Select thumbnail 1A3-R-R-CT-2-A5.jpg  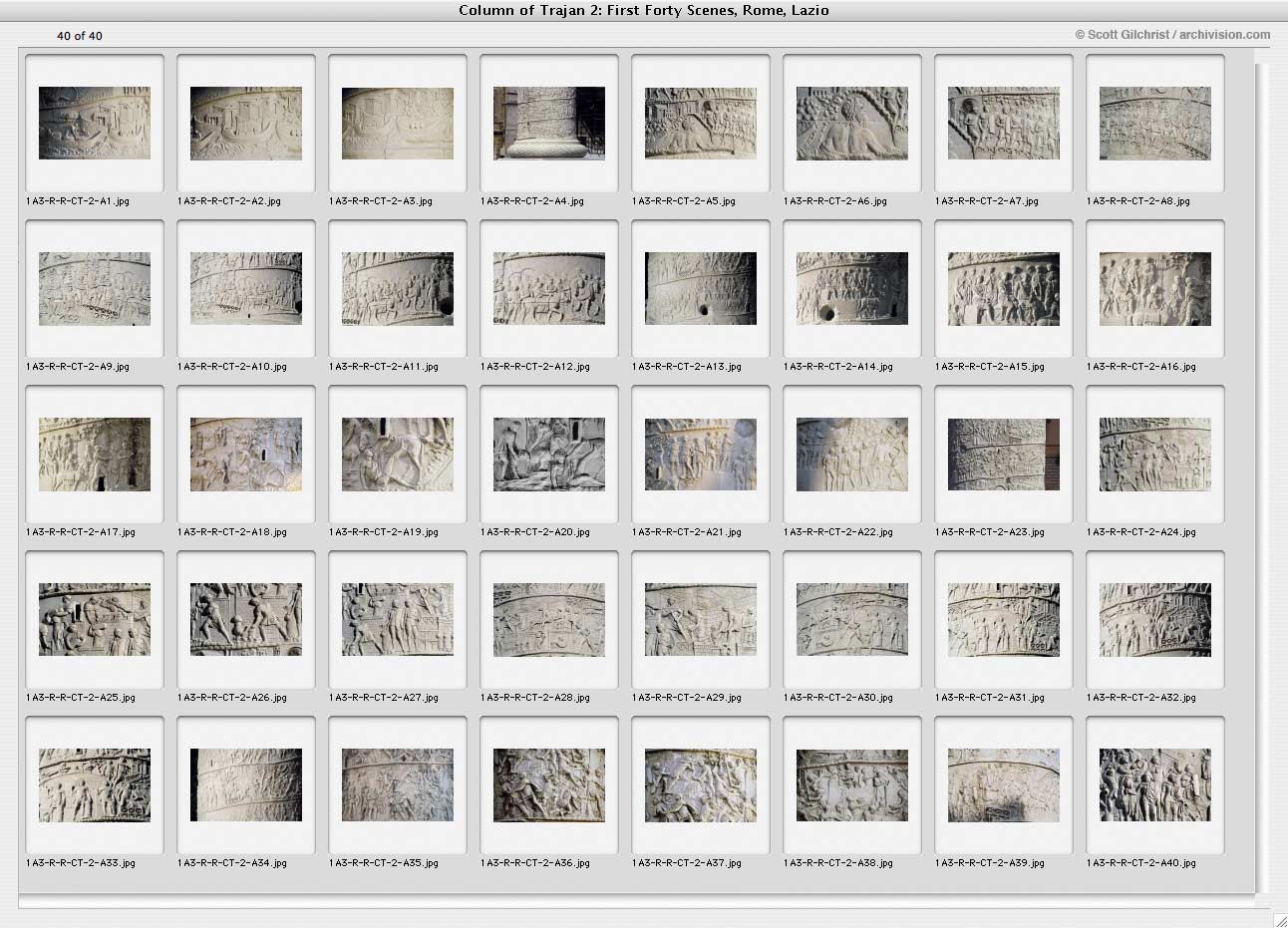pyautogui.click(x=701, y=123)
